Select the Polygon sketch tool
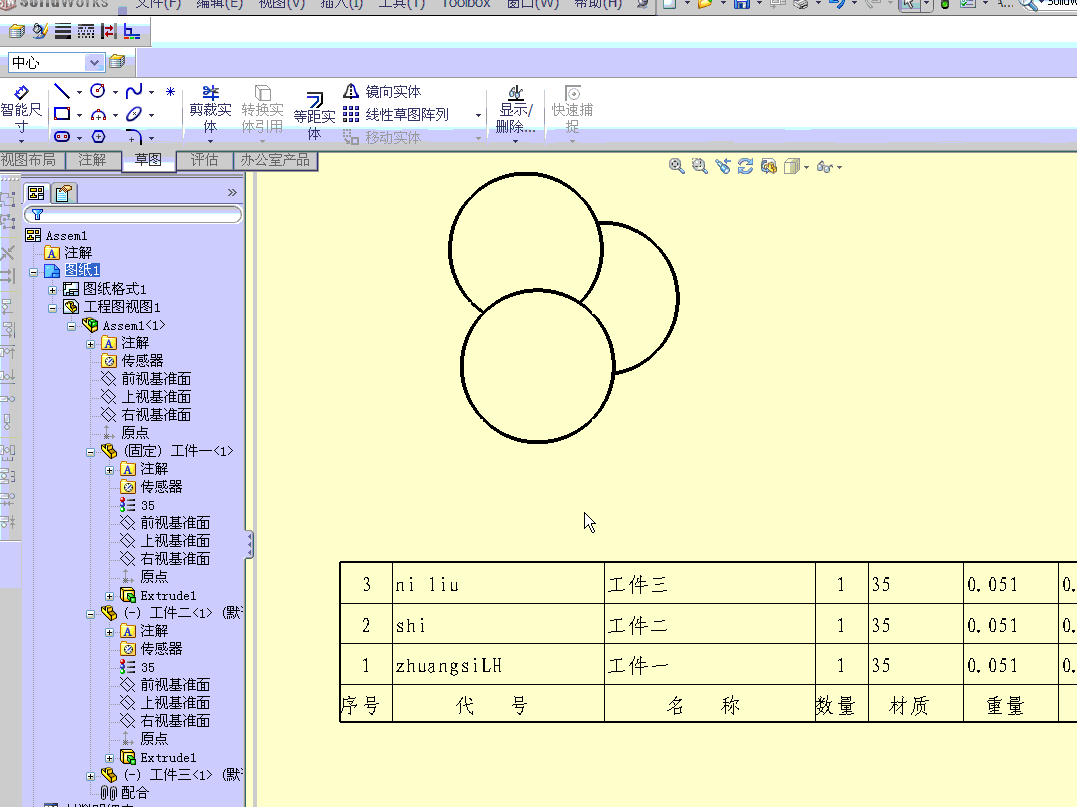The height and width of the screenshot is (807, 1077). (98, 136)
